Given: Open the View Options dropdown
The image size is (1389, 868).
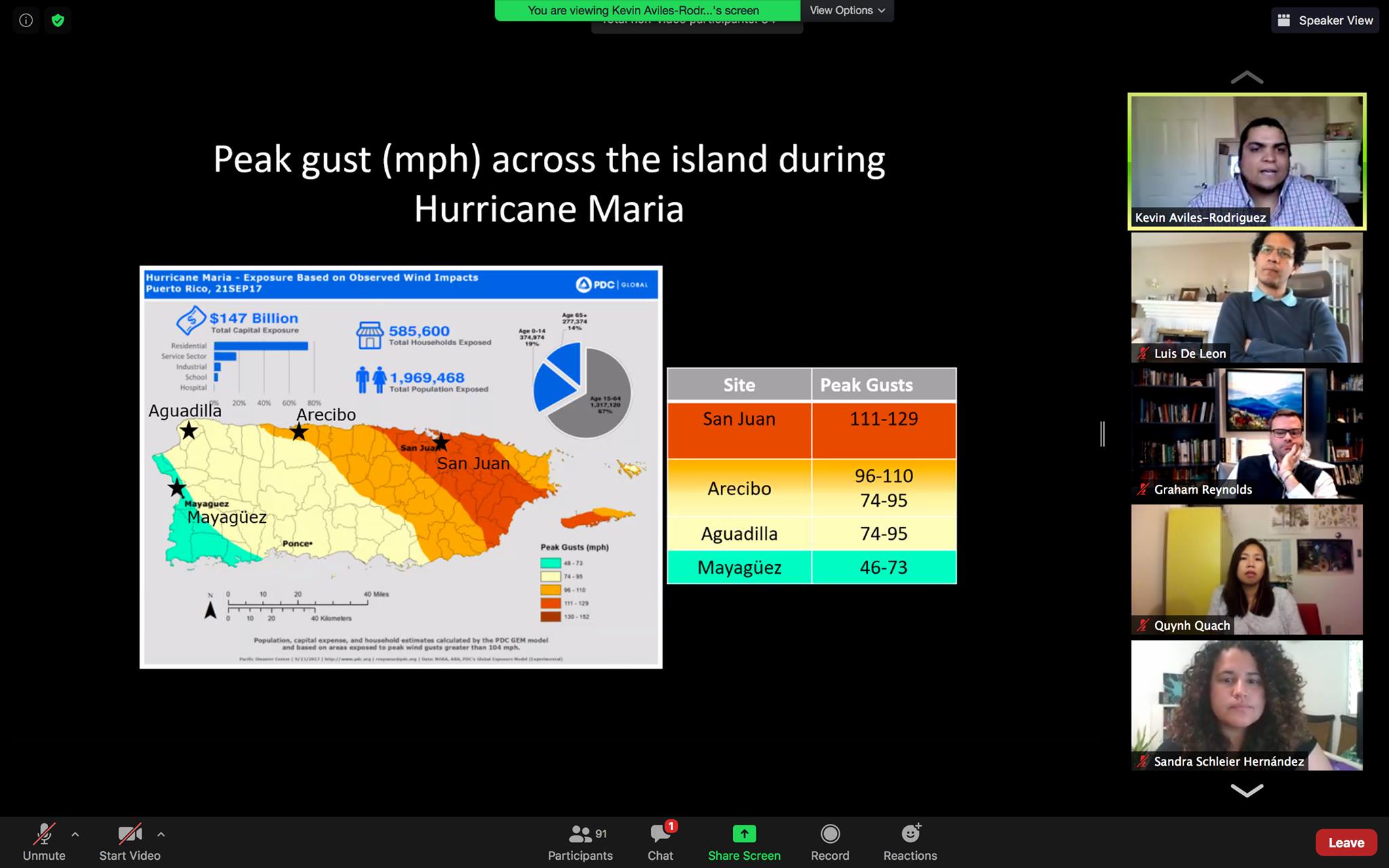Looking at the screenshot, I should pyautogui.click(x=847, y=10).
